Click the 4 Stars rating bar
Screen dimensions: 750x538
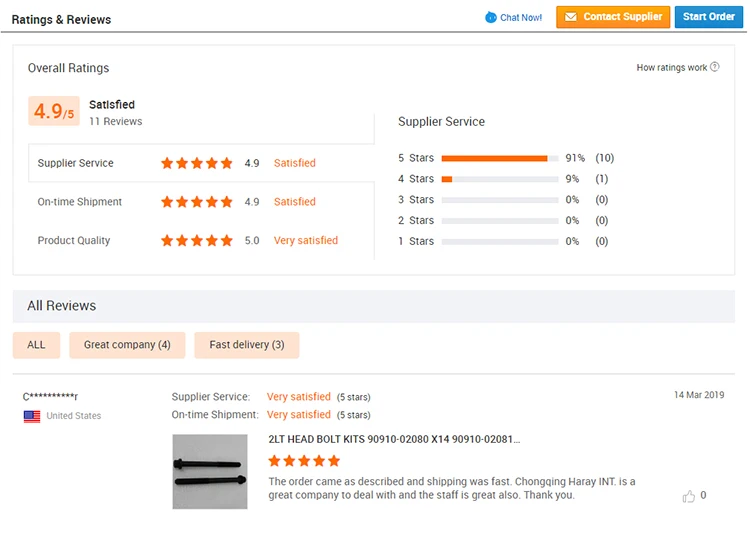click(x=499, y=179)
